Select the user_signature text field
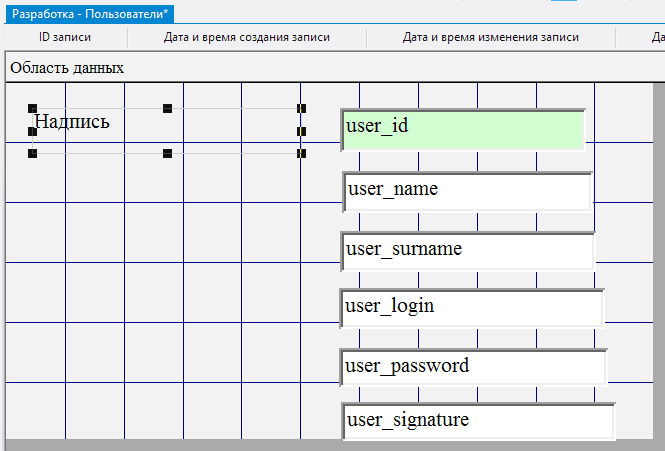Viewport: 665px width, 451px height. pyautogui.click(x=478, y=421)
